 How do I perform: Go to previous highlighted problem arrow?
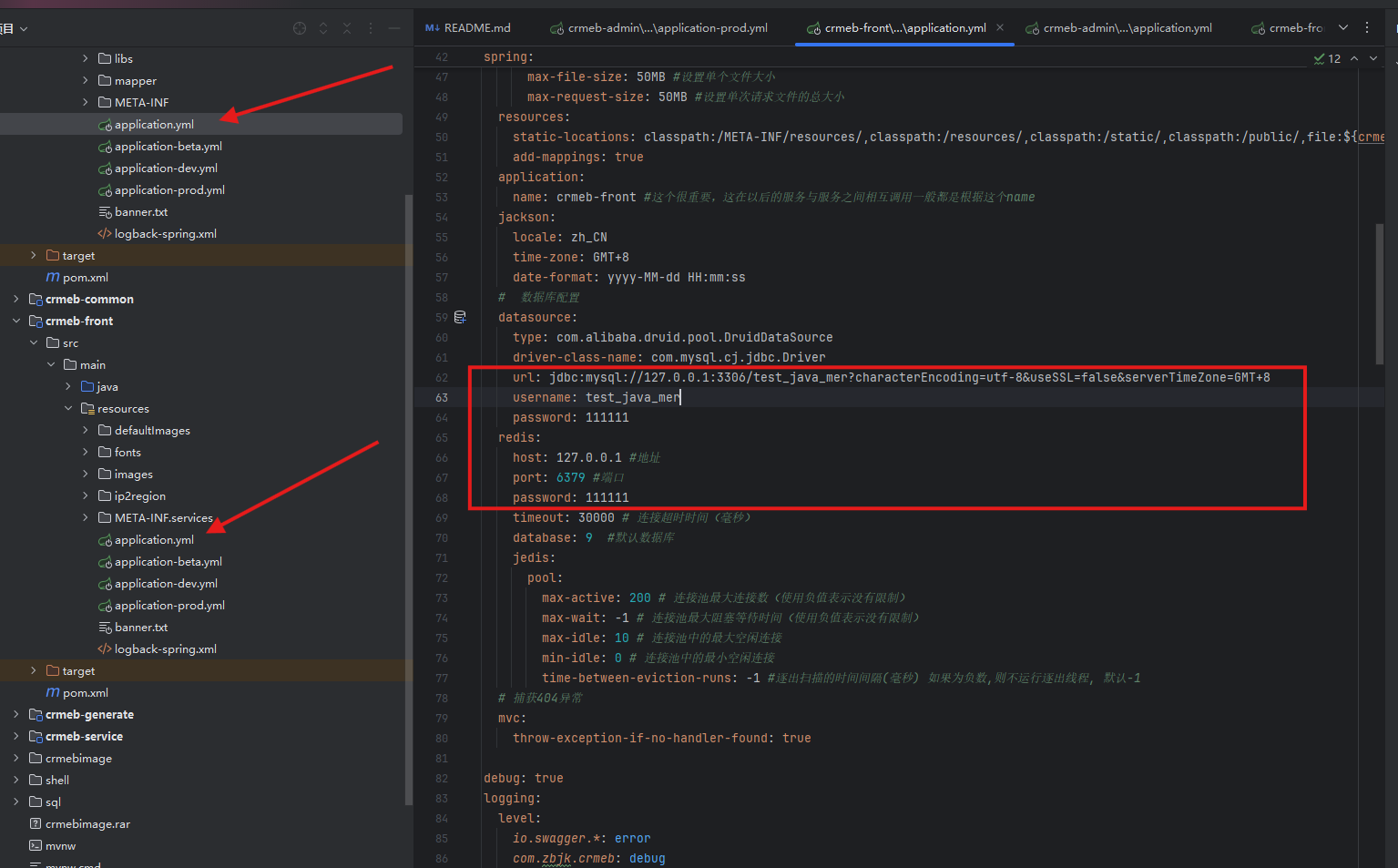tap(1354, 58)
